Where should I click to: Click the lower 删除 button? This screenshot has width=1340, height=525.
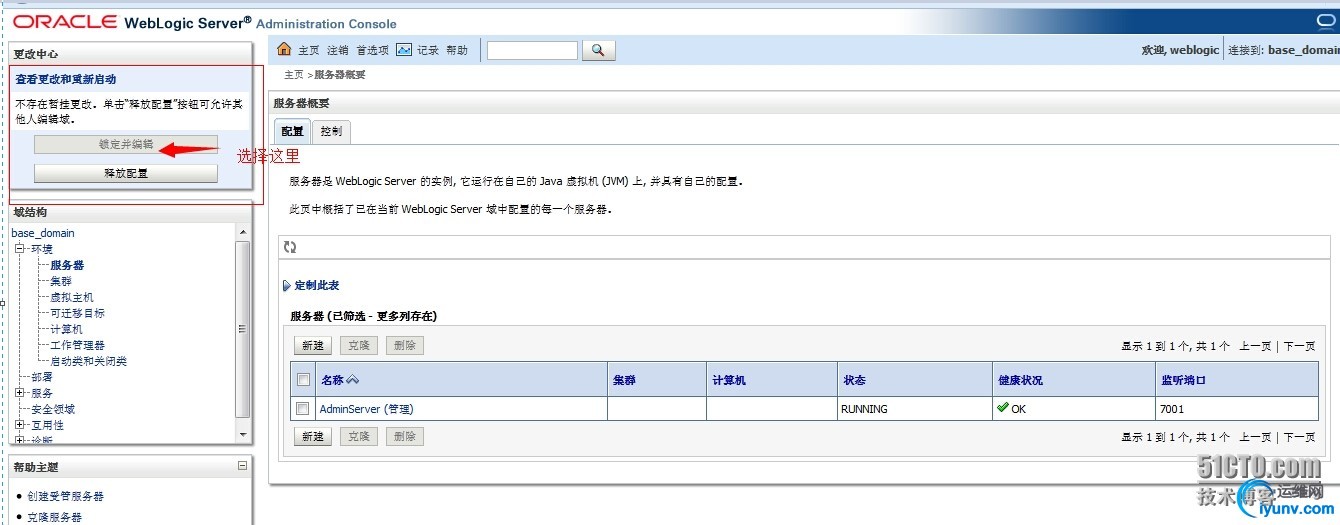tap(404, 436)
